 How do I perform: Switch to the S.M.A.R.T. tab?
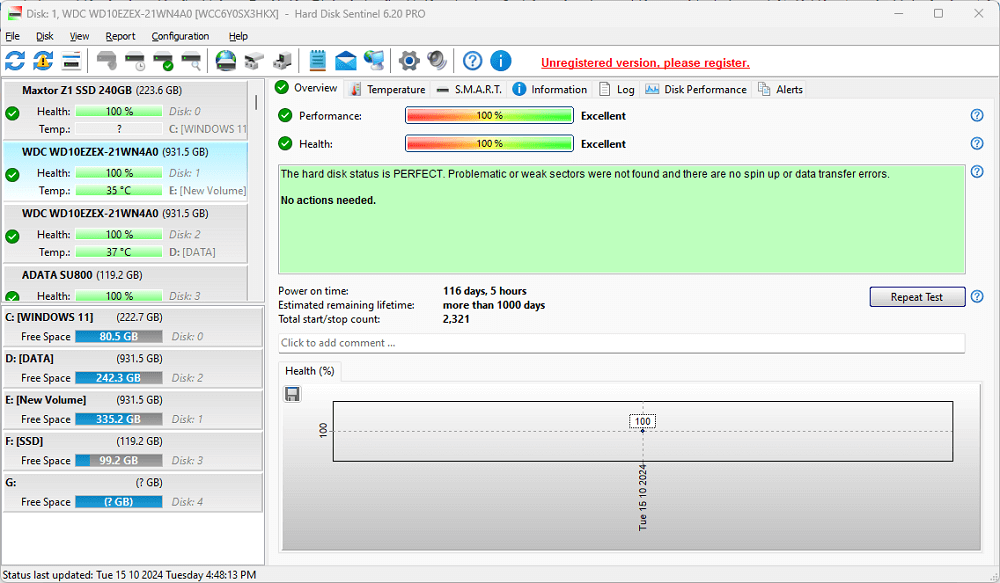pos(469,89)
